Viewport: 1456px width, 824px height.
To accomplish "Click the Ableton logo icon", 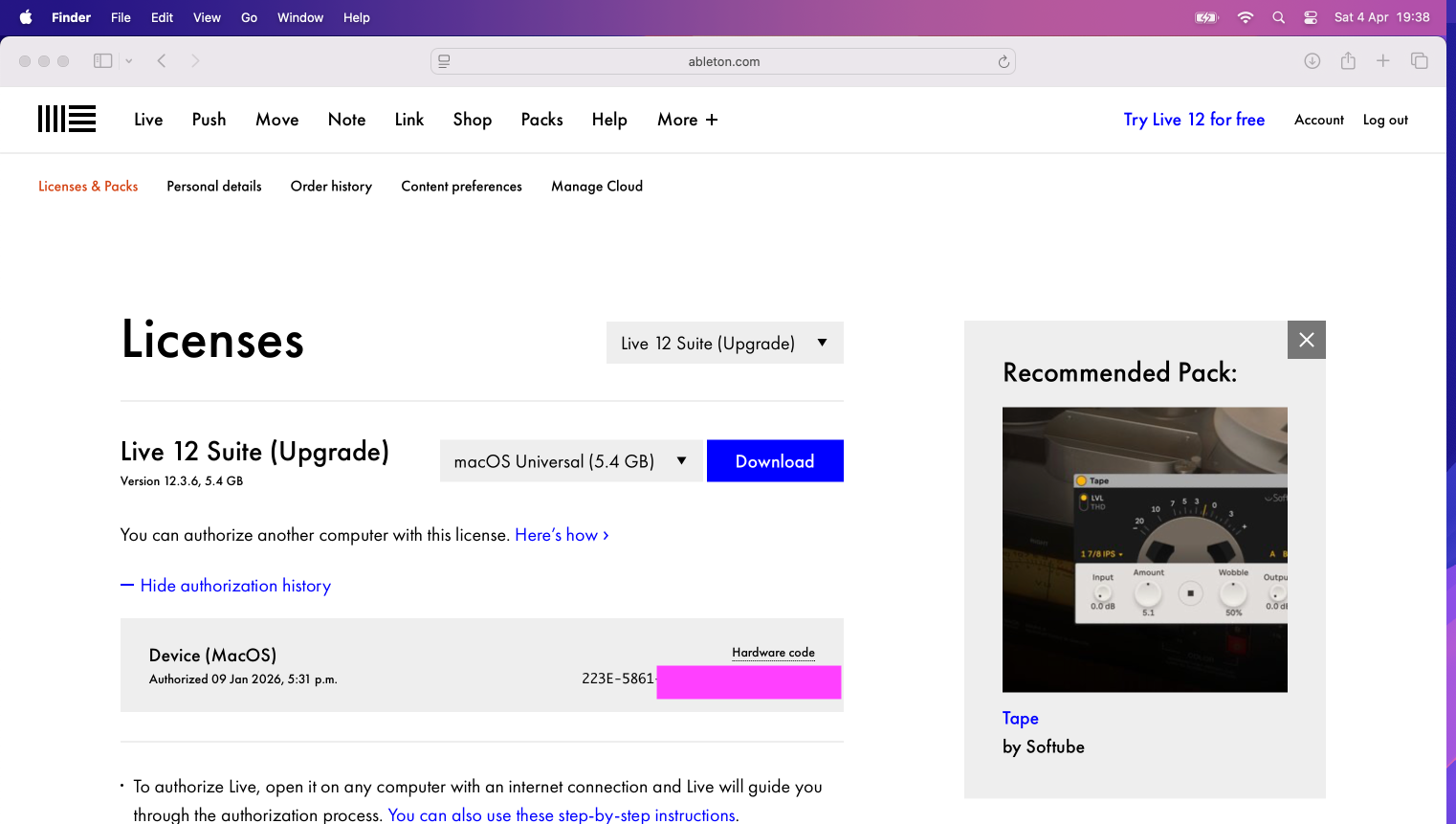I will tap(66, 119).
